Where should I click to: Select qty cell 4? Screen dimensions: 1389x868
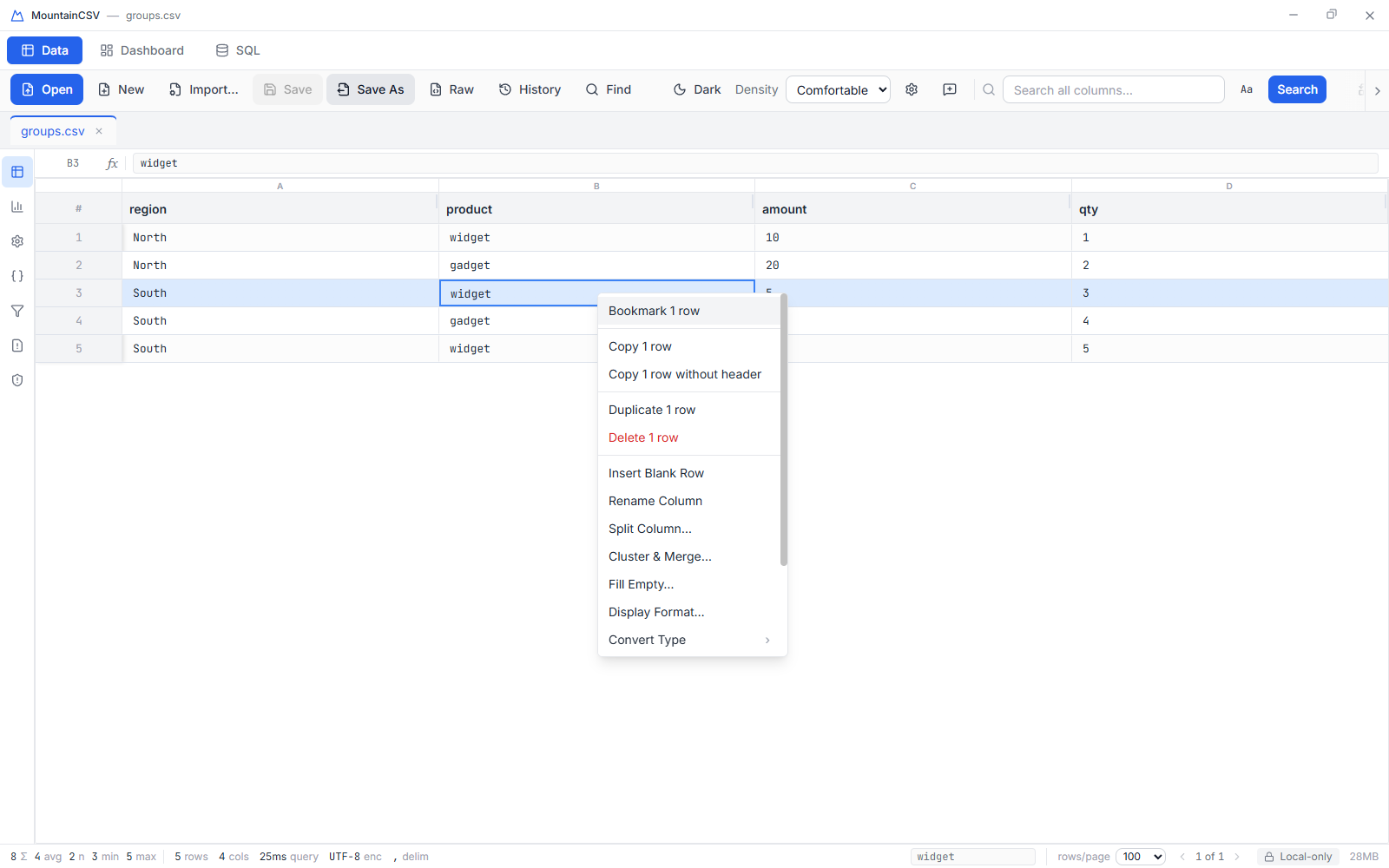[x=1229, y=321]
